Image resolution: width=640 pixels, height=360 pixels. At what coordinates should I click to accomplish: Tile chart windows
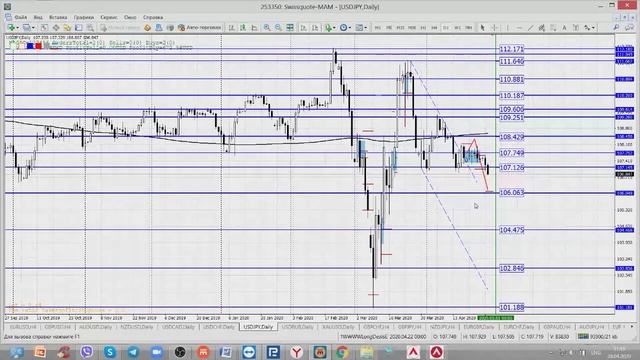(290, 28)
